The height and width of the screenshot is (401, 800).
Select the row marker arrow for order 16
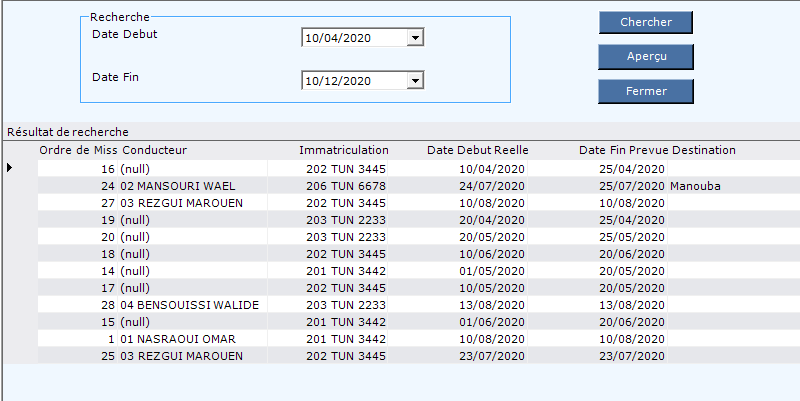pyautogui.click(x=10, y=167)
